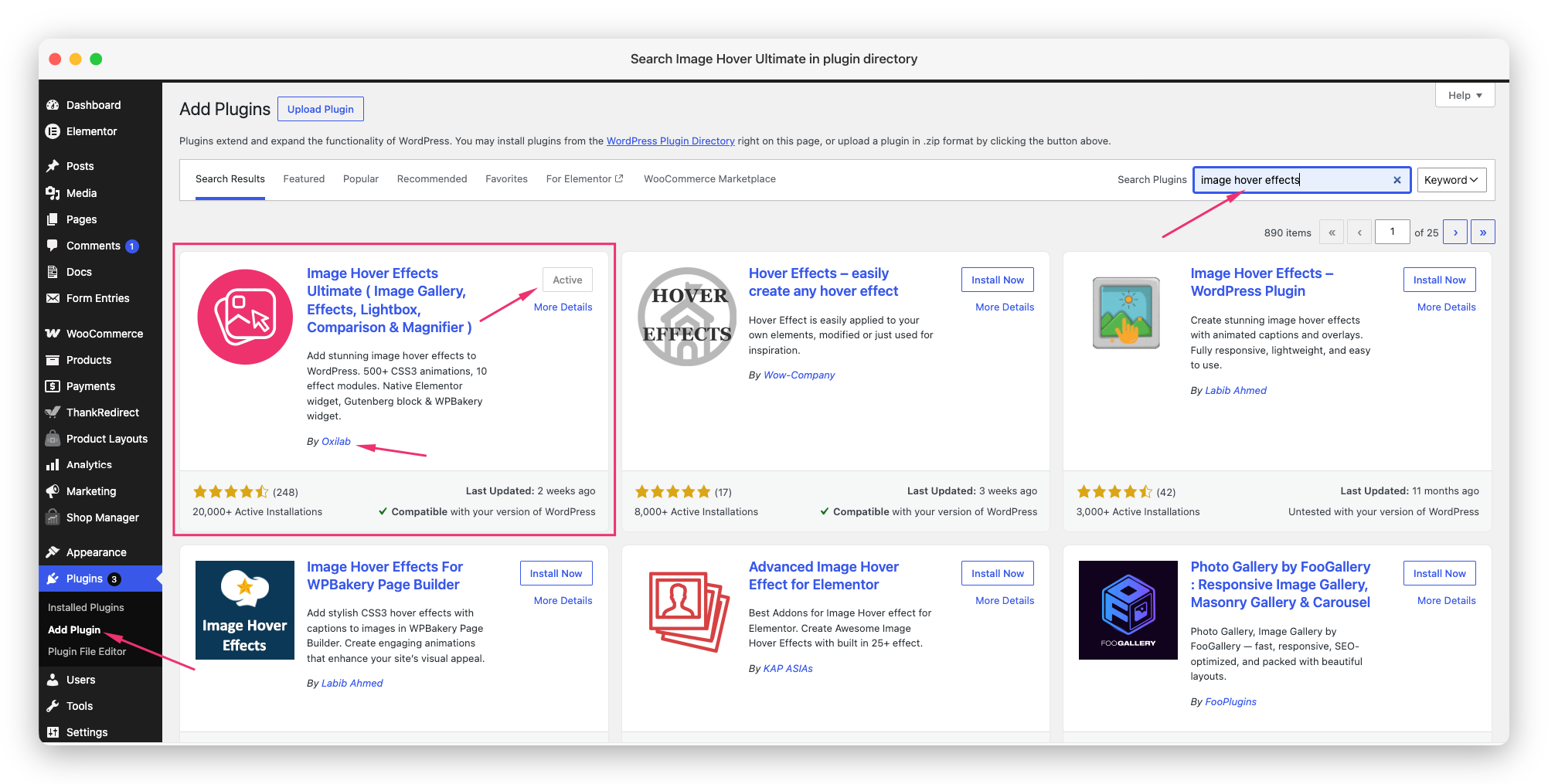
Task: Click the Elementor sidebar icon
Action: [x=53, y=131]
